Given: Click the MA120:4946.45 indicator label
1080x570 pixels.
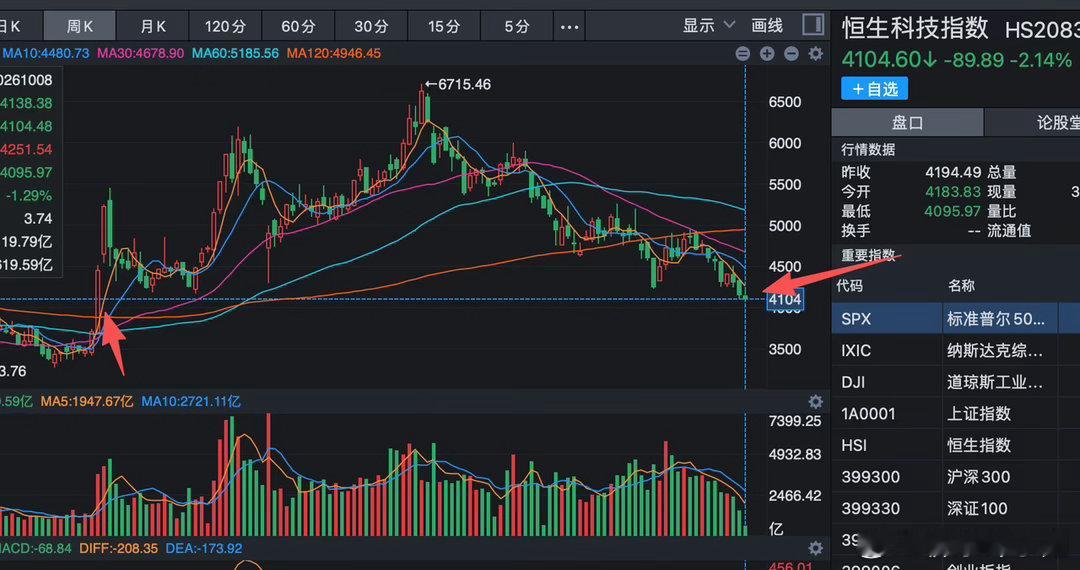Looking at the screenshot, I should tap(333, 53).
